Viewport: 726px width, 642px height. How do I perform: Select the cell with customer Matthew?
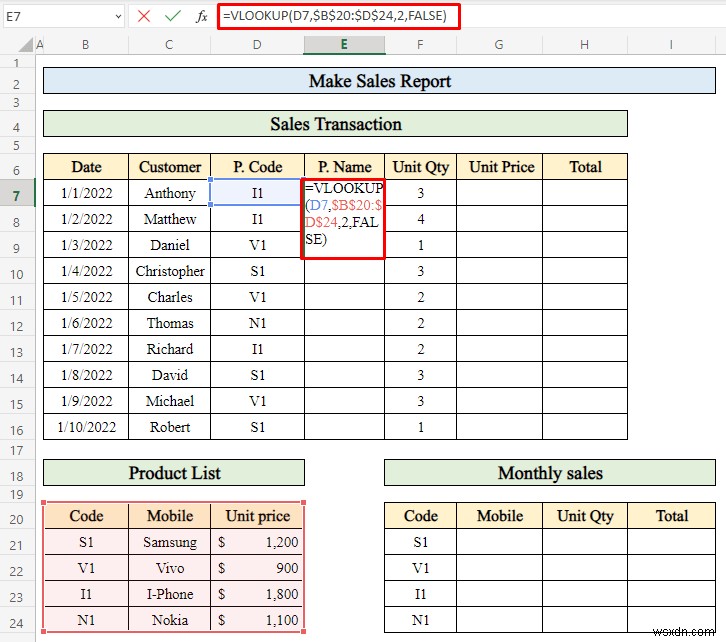pyautogui.click(x=169, y=219)
